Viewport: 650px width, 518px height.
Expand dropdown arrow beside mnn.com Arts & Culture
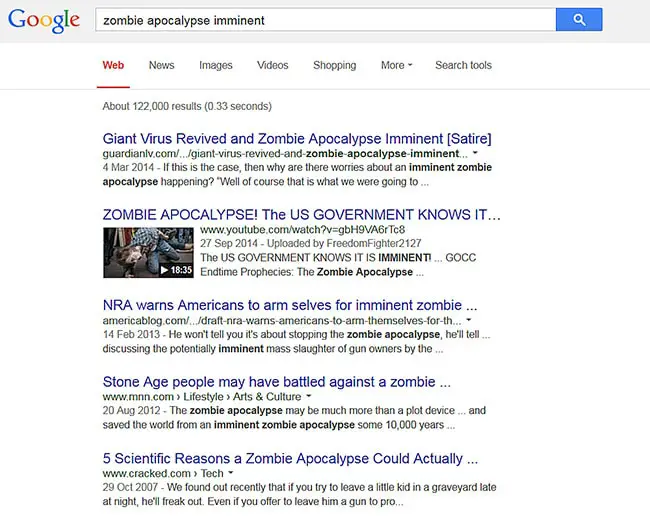pos(308,397)
